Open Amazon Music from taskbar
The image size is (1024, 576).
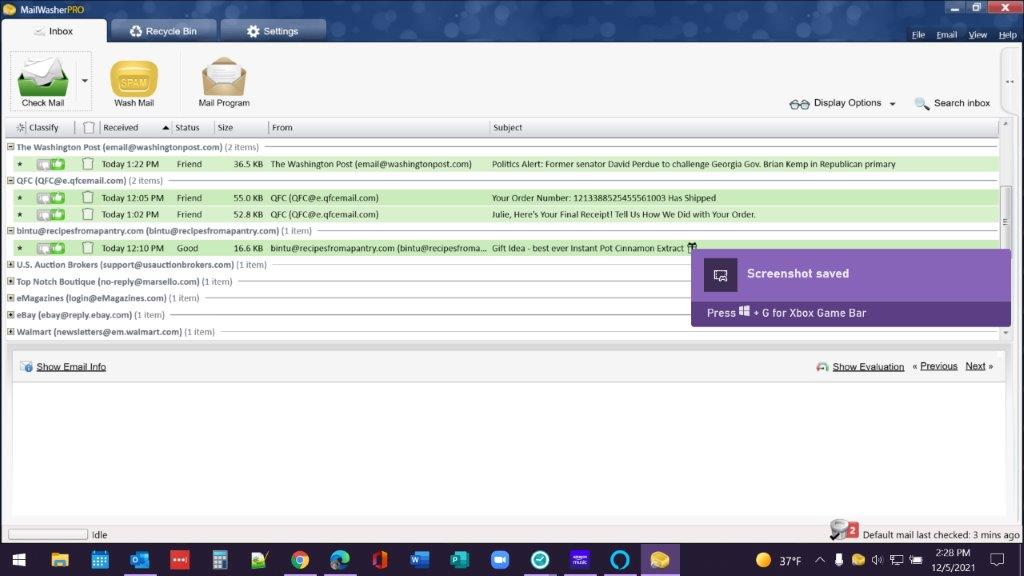[579, 560]
